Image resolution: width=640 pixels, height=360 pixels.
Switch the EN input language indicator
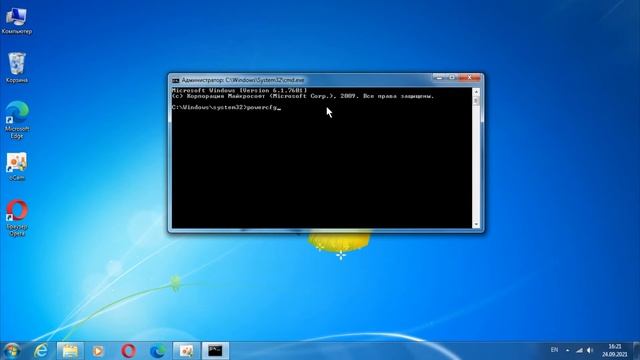[554, 350]
